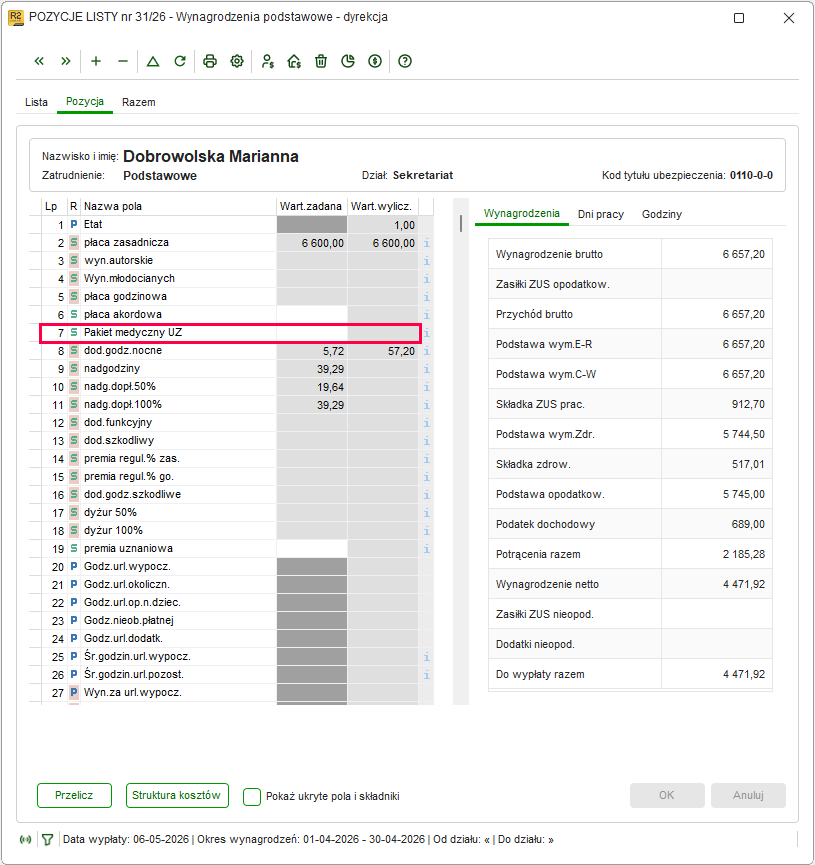
Task: Click the filter funnel icon in status bar
Action: (47, 840)
